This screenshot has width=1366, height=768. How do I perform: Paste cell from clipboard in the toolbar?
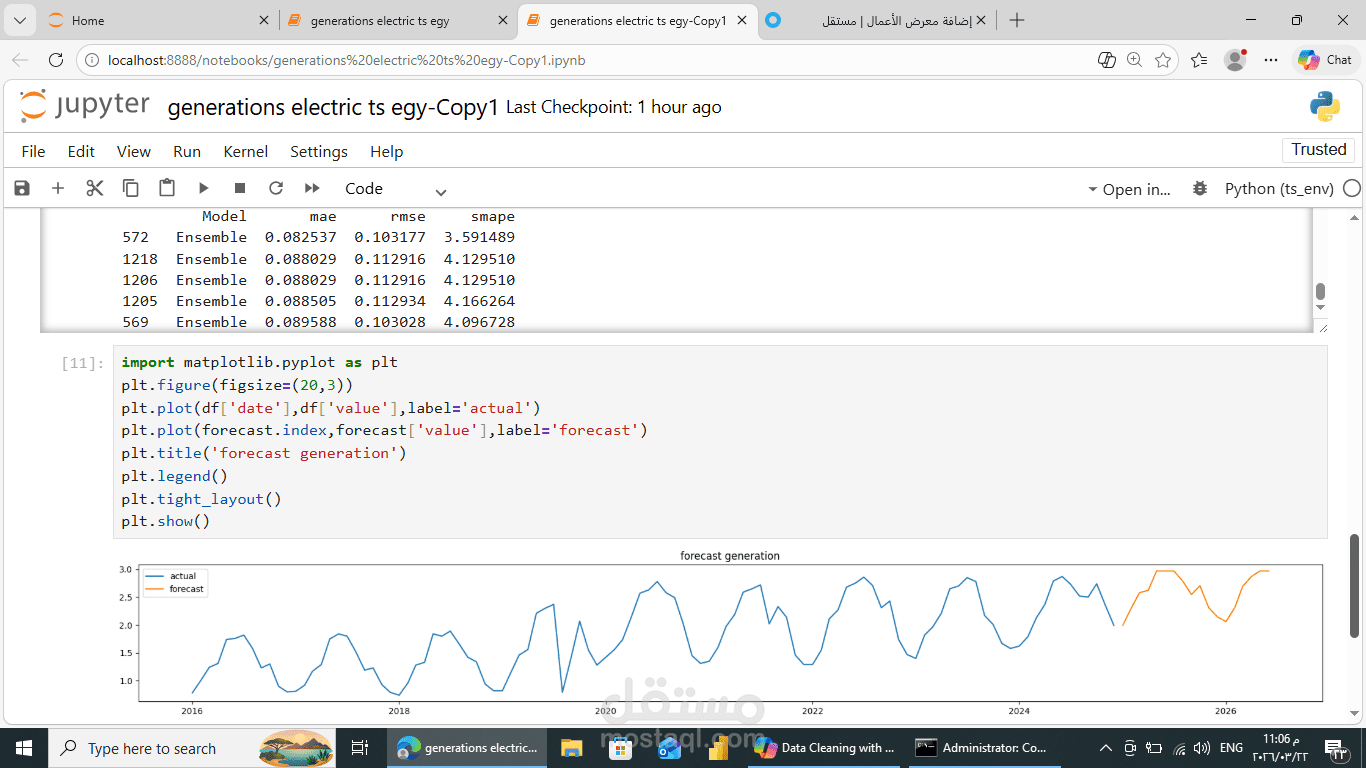(x=167, y=188)
